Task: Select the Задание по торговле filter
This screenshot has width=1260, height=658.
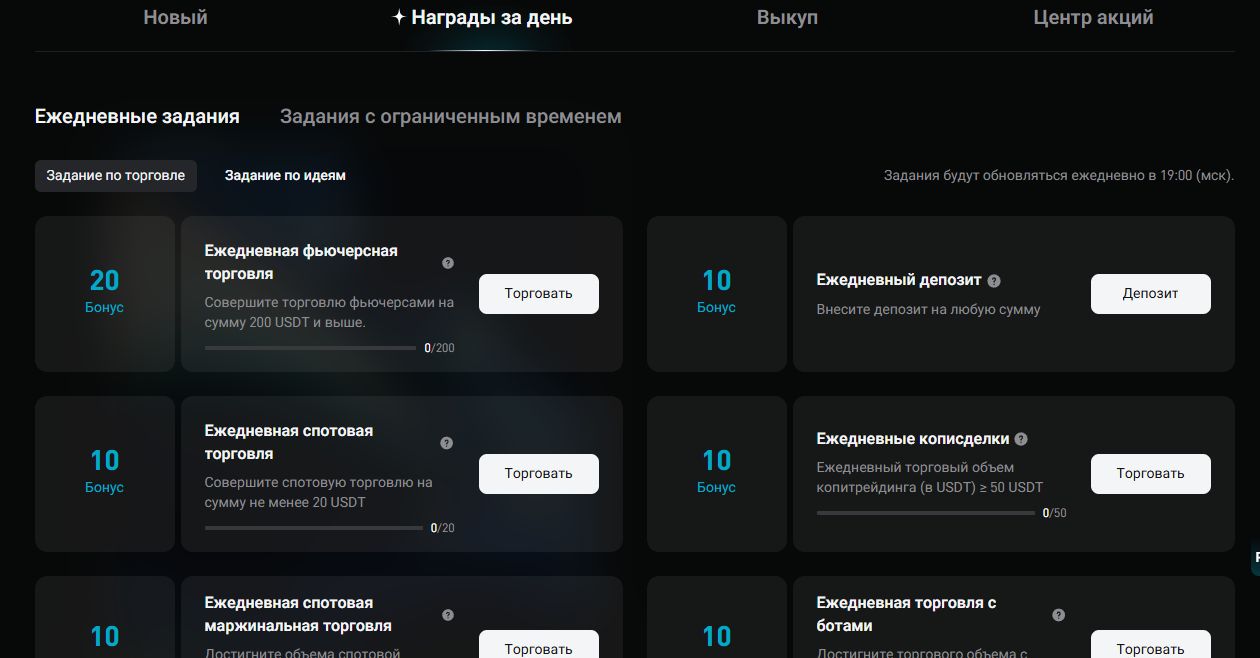Action: pyautogui.click(x=116, y=175)
